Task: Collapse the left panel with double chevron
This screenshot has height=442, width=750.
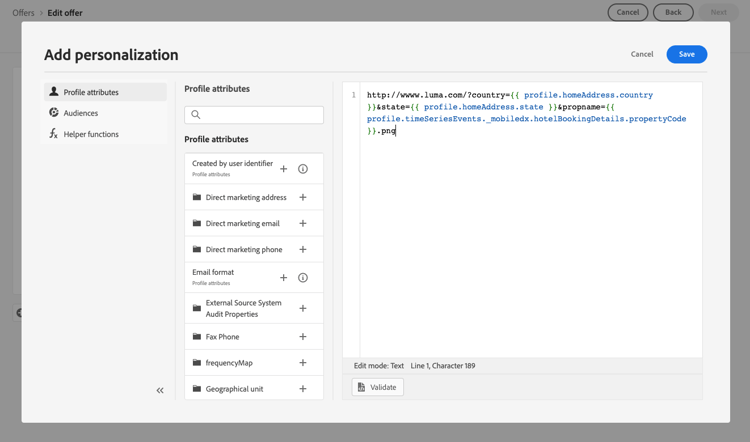Action: pyautogui.click(x=160, y=390)
